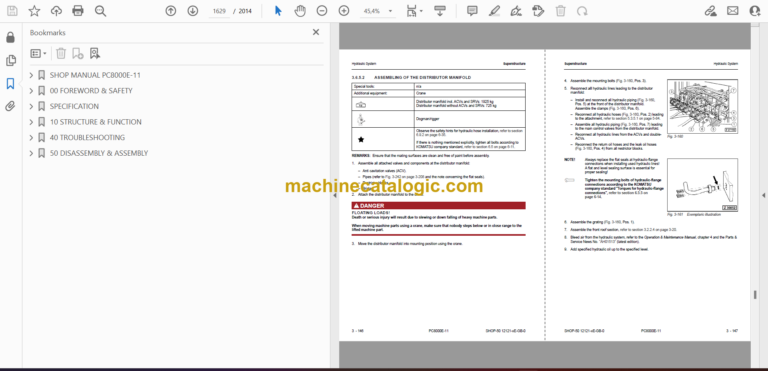
Task: Select 50 DISASSEMBLY & ASSEMBLY bookmark
Action: click(98, 153)
